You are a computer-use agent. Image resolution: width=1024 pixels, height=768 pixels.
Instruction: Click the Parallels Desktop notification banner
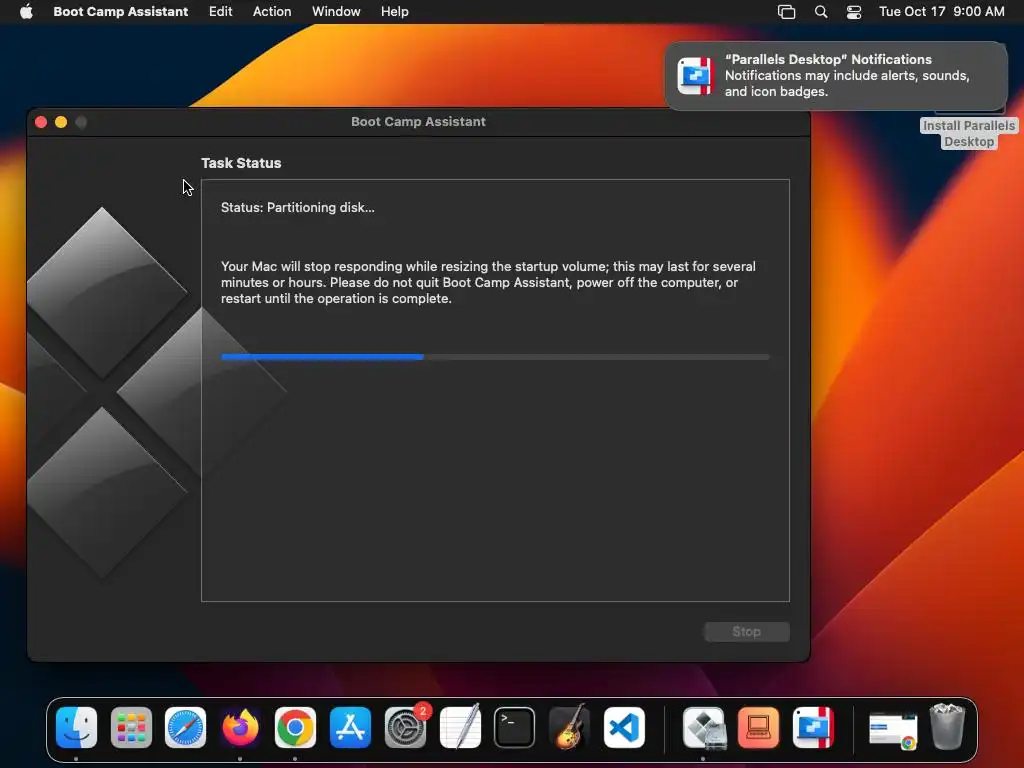[x=836, y=76]
